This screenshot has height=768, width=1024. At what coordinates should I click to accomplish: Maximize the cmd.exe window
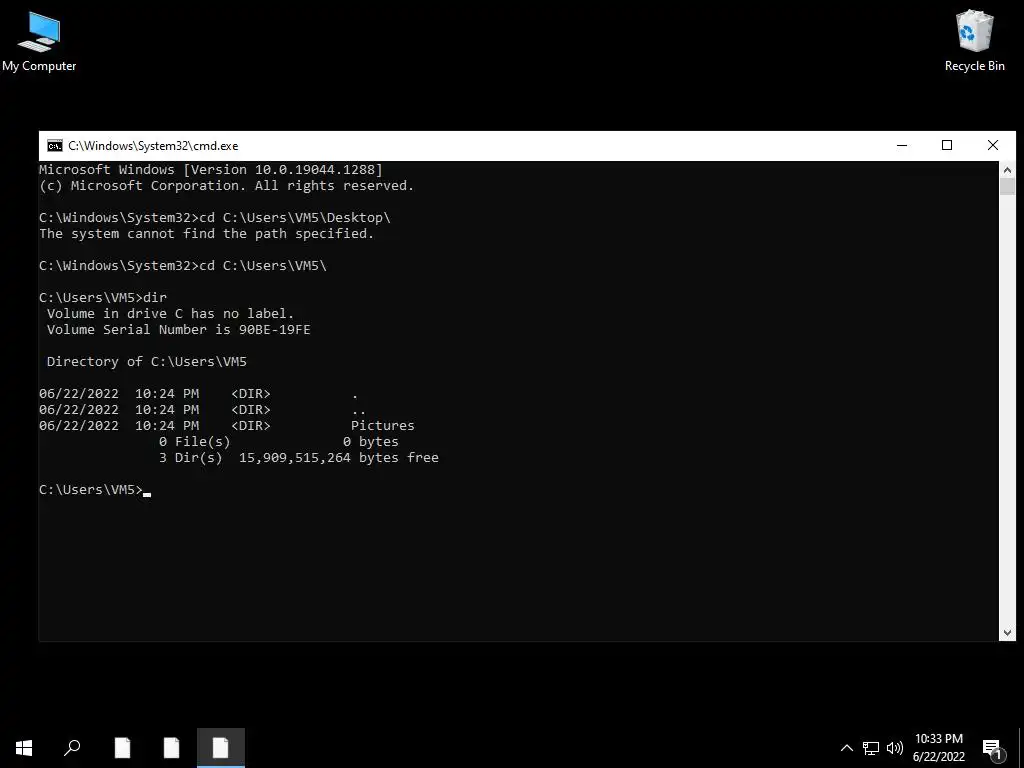point(947,146)
